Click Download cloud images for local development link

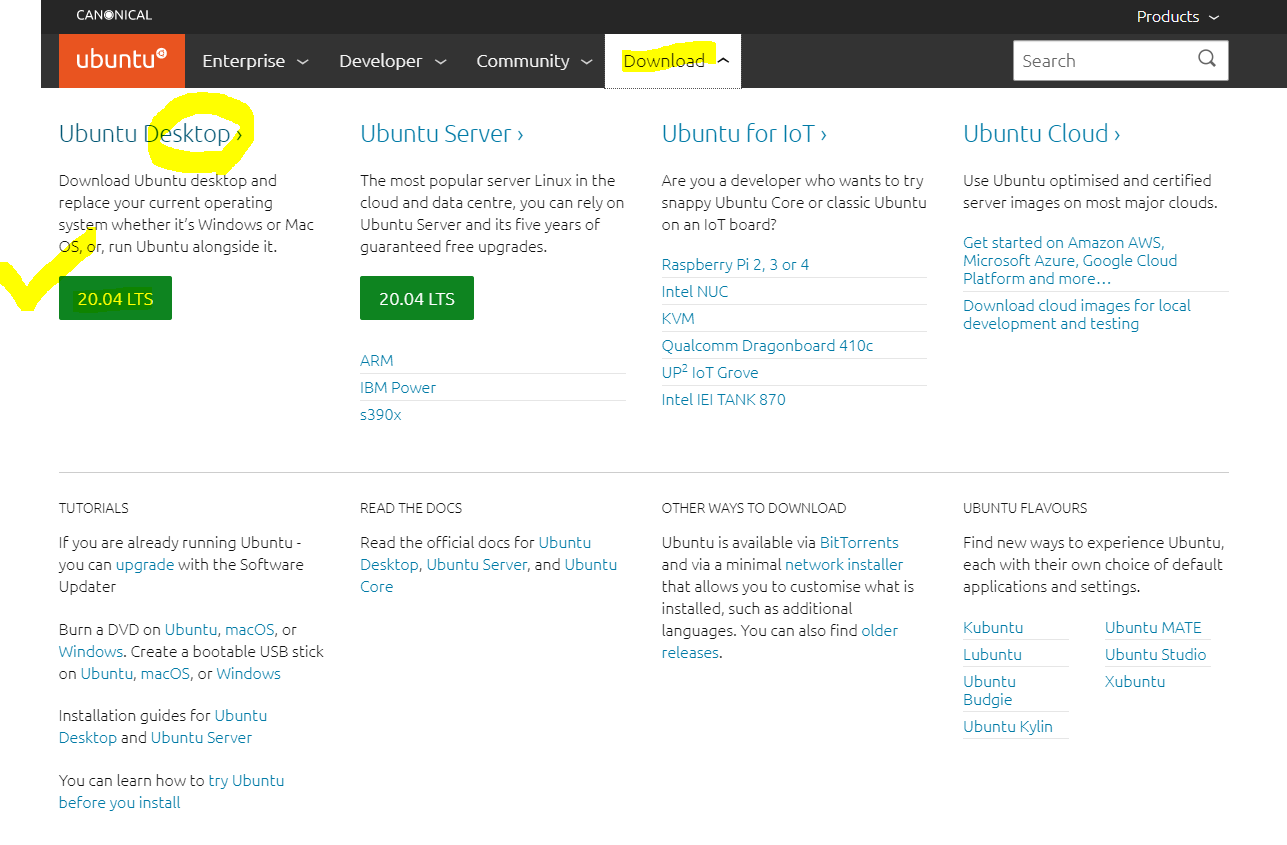tap(1077, 314)
